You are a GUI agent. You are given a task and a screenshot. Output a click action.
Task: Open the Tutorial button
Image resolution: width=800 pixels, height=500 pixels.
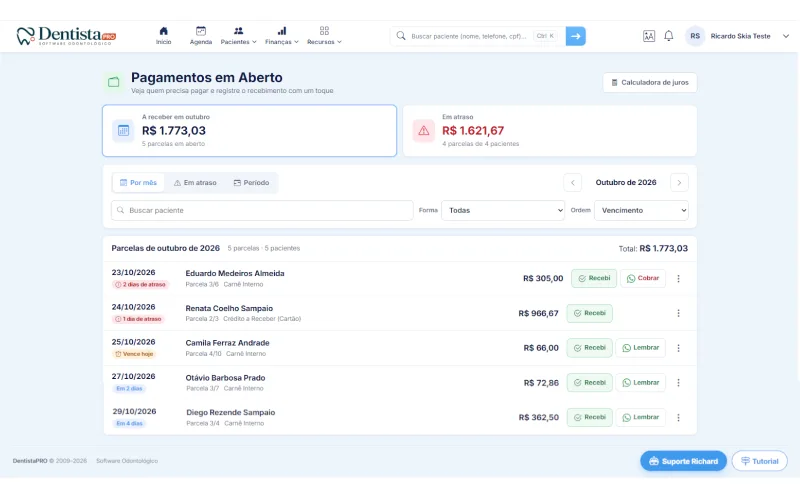click(x=760, y=461)
